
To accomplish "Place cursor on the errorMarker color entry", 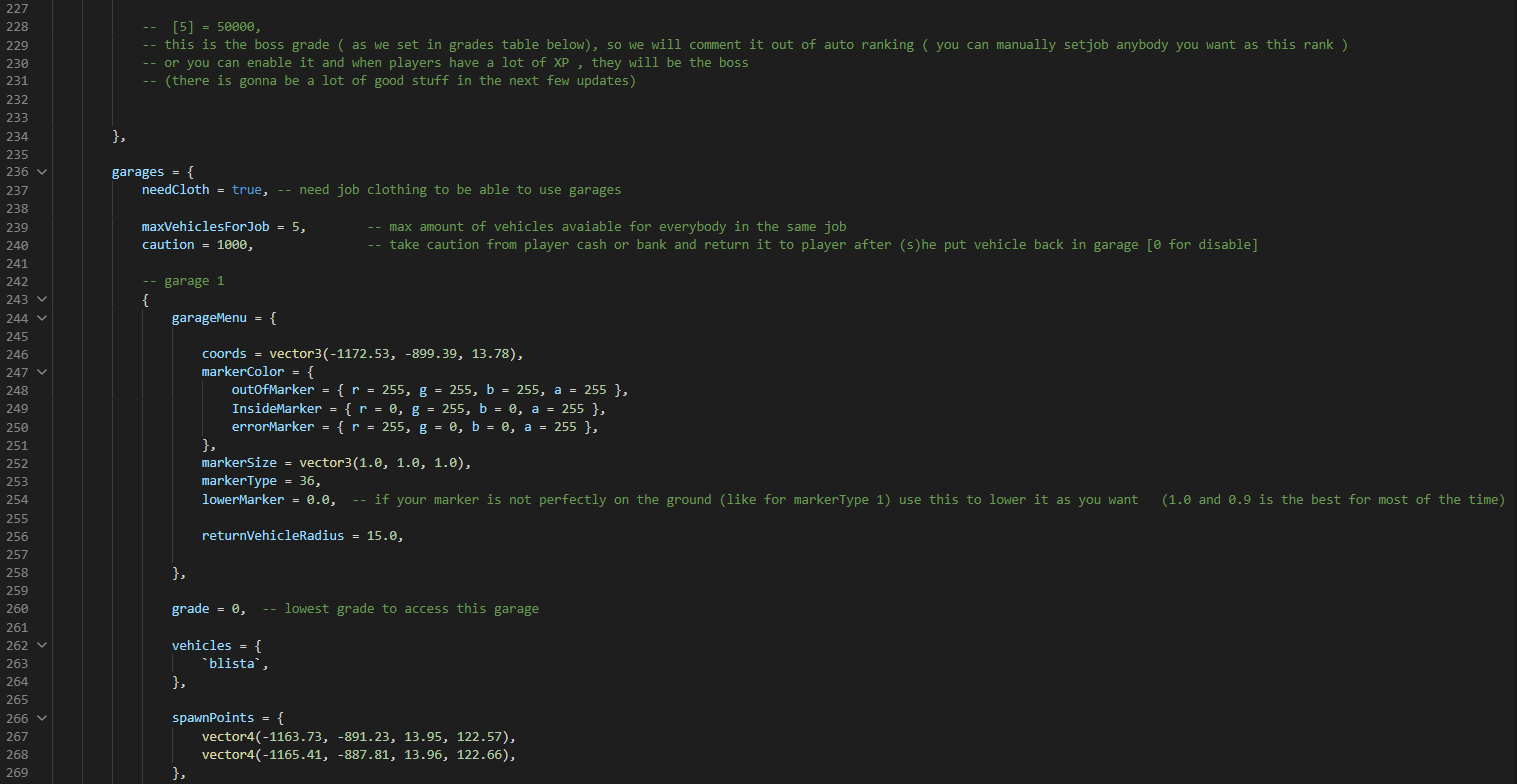I will click(x=415, y=427).
